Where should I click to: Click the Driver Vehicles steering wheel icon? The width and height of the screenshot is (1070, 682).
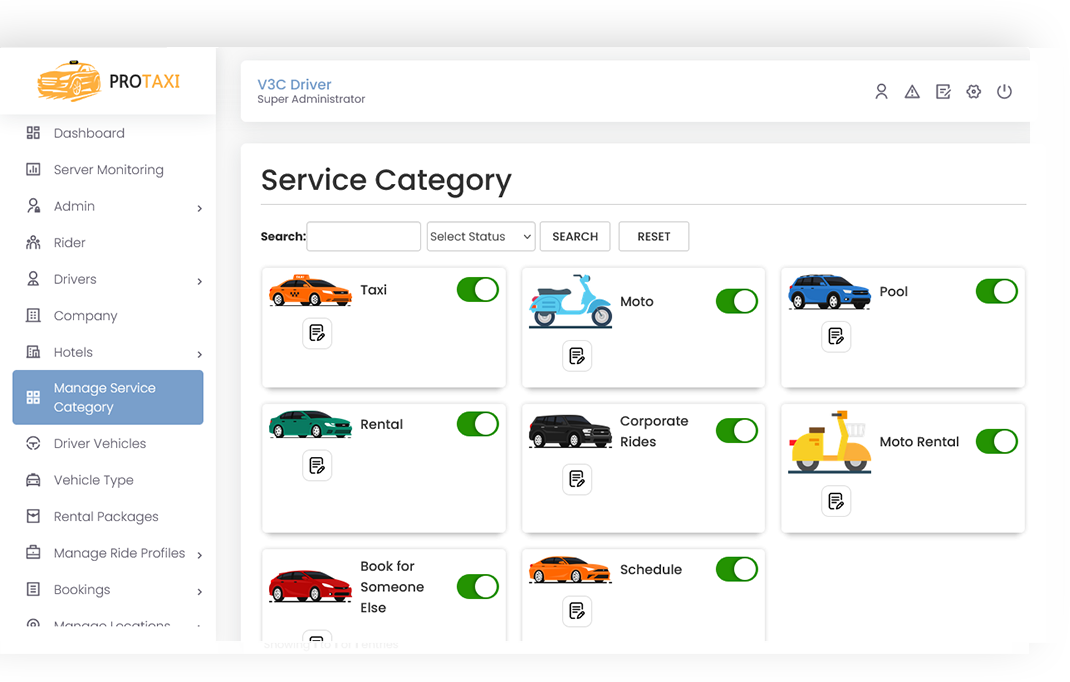coord(33,443)
